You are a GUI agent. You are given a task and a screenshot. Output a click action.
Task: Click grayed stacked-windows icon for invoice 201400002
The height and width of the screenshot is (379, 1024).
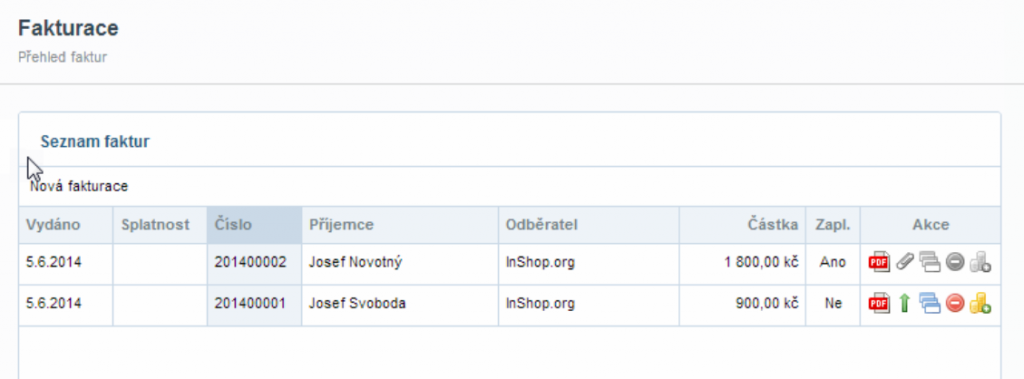click(929, 262)
